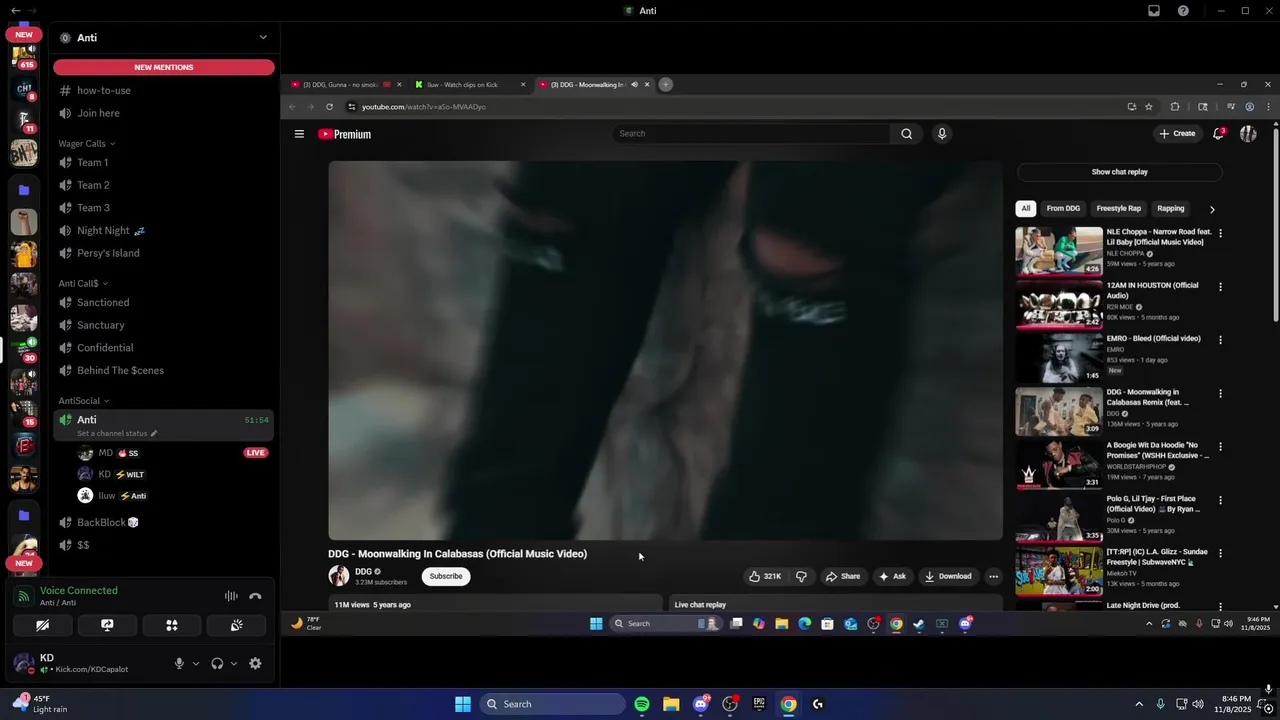Click the Share button under video
The width and height of the screenshot is (1280, 720).
pyautogui.click(x=843, y=576)
